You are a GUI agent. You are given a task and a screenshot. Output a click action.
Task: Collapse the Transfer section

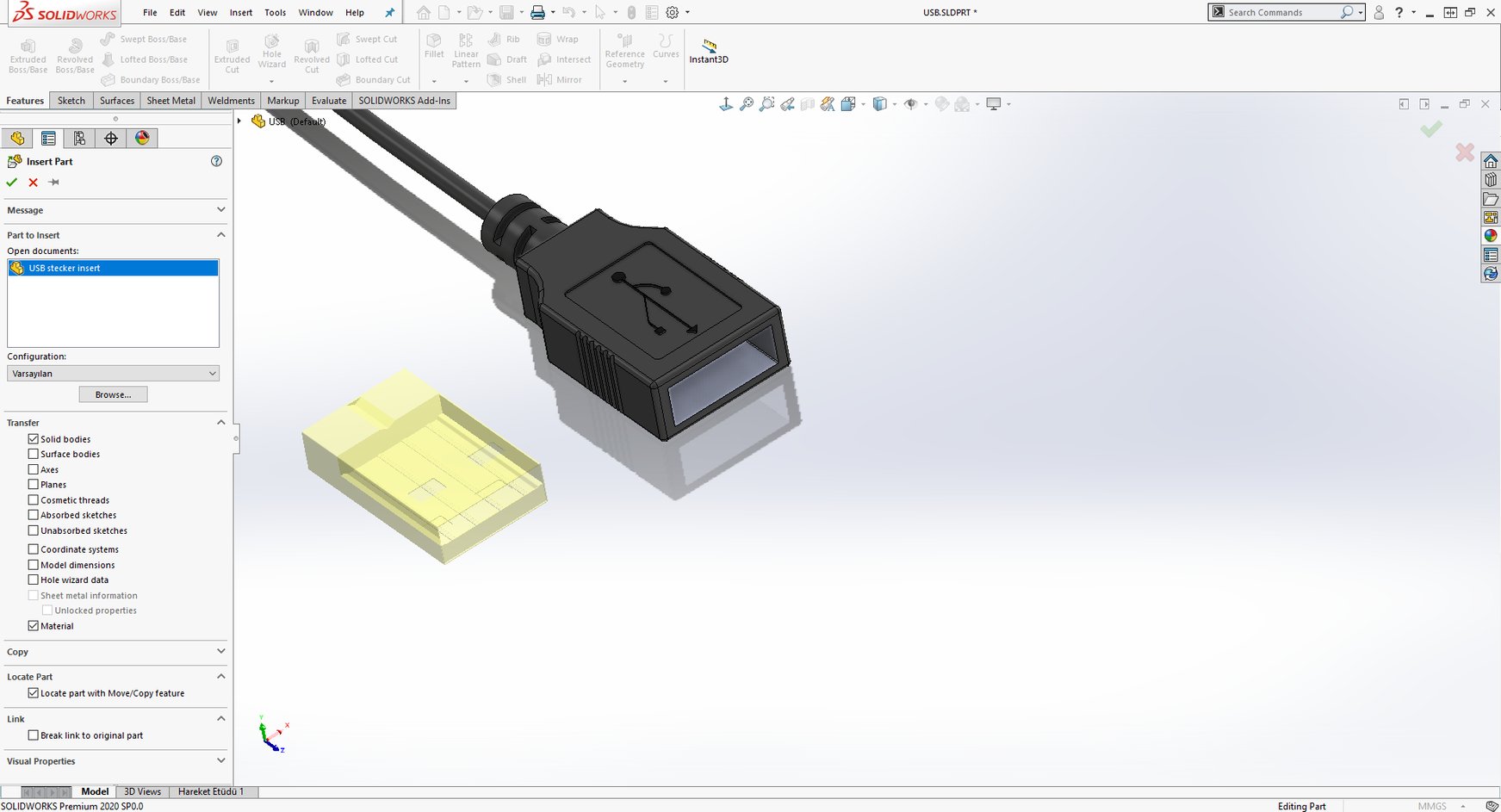coord(220,422)
